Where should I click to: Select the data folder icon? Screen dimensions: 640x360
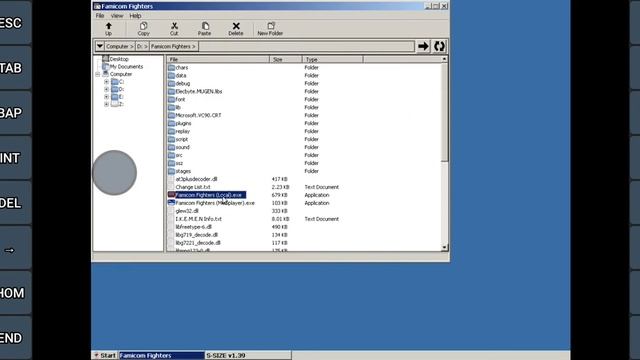point(171,76)
